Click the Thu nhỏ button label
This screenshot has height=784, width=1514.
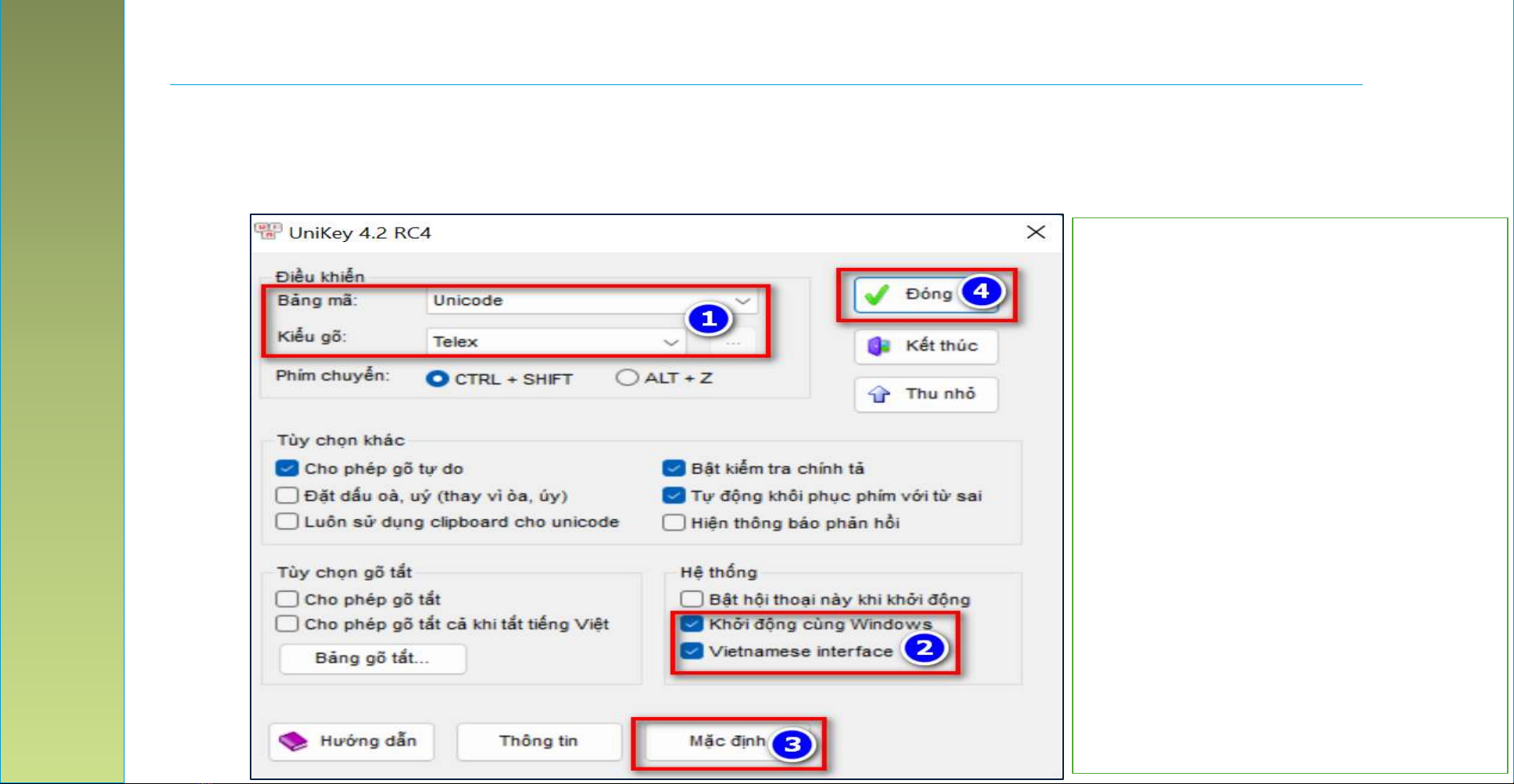pos(940,394)
